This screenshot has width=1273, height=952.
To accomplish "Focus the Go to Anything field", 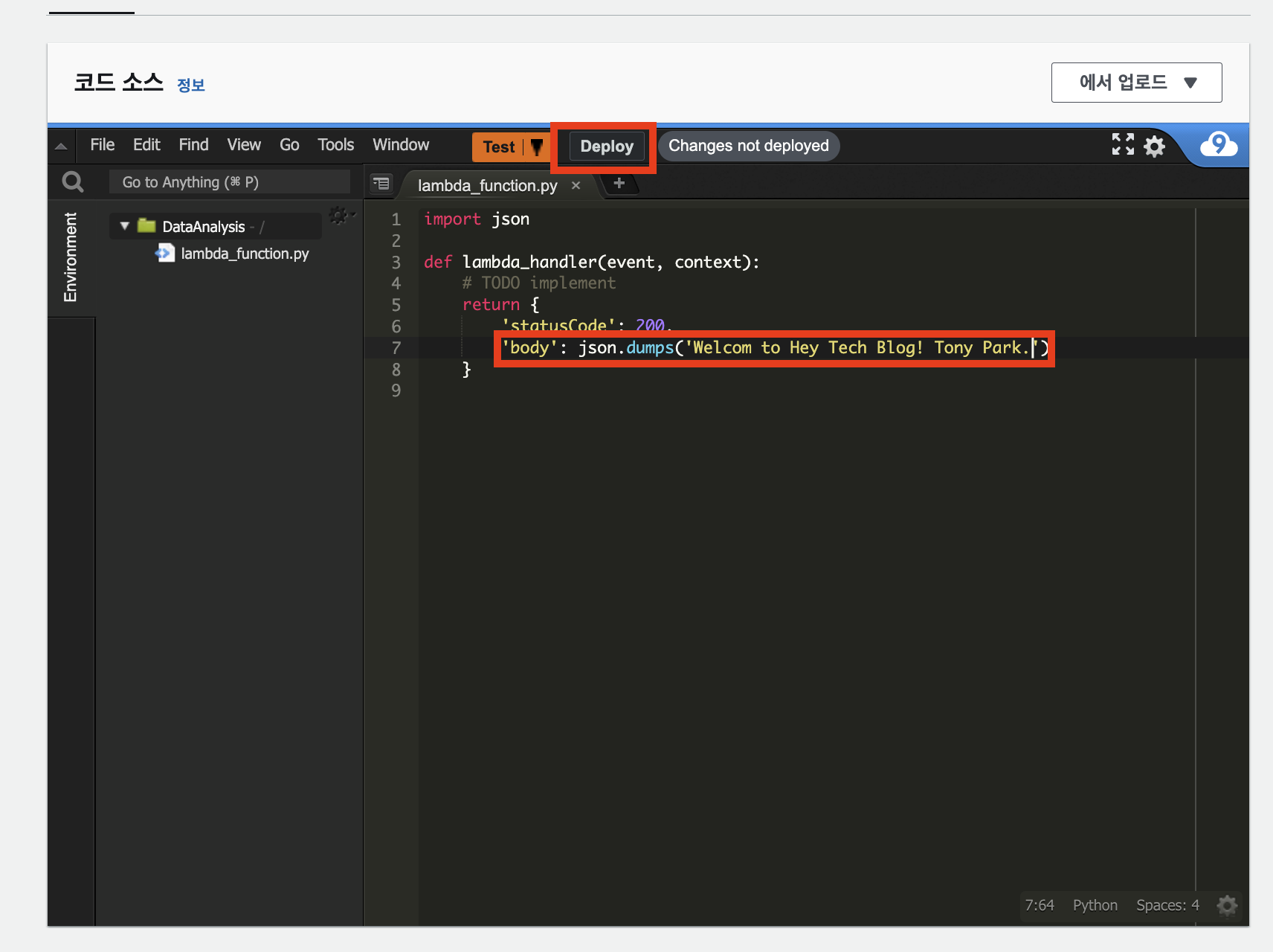I will pyautogui.click(x=230, y=182).
